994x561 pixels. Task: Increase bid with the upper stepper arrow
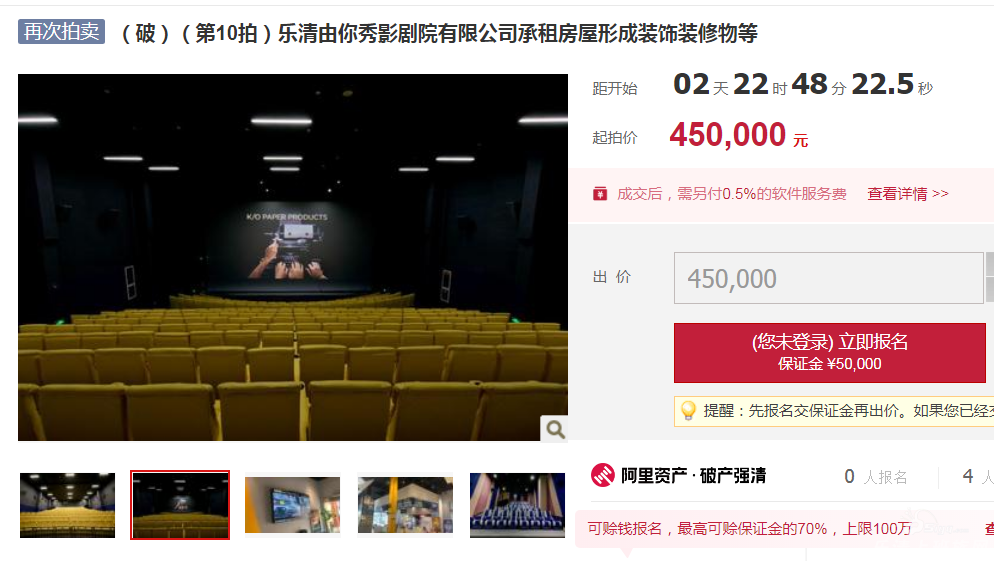[990, 264]
